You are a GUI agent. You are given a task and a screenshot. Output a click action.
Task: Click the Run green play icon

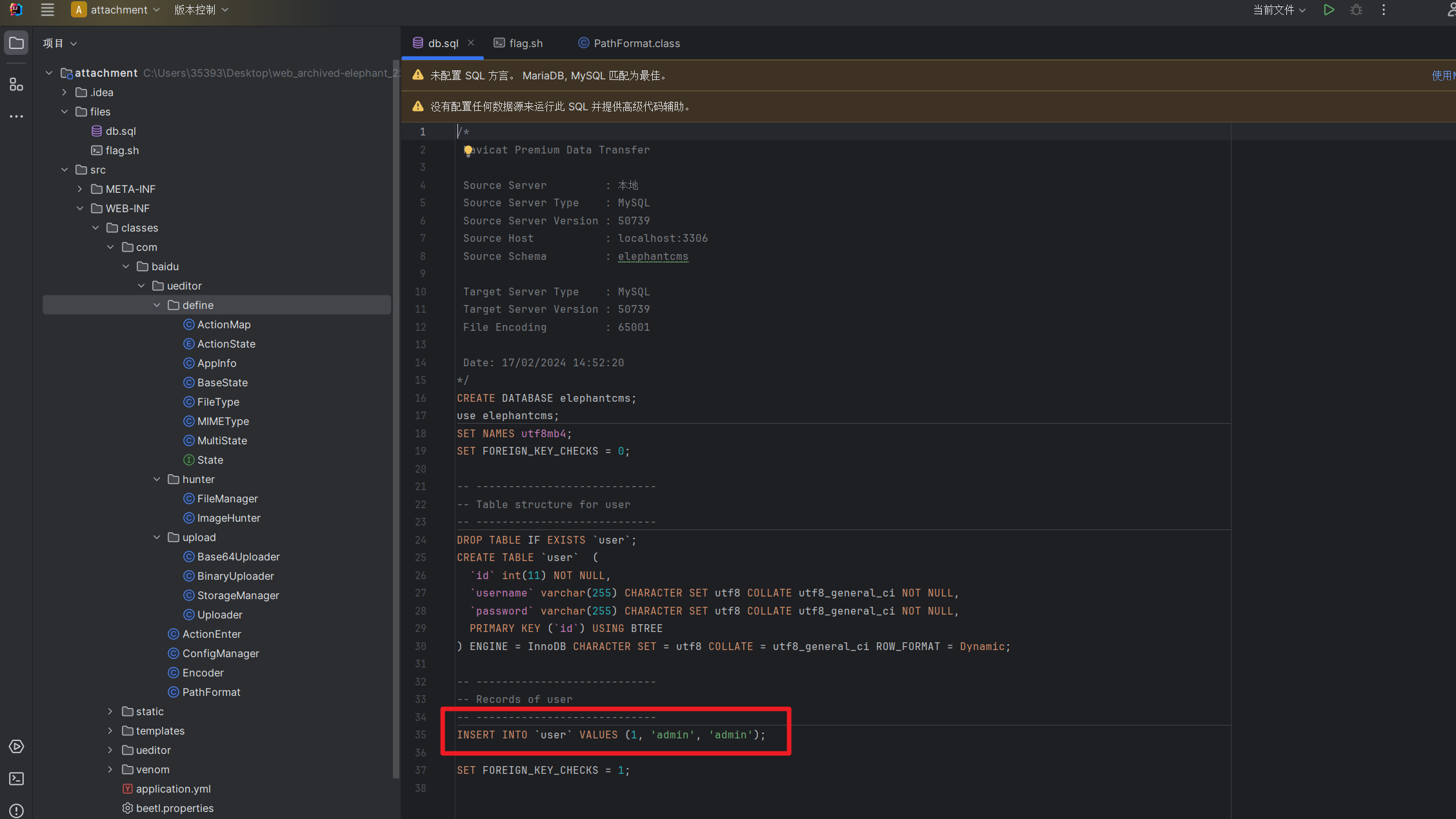coord(1328,10)
